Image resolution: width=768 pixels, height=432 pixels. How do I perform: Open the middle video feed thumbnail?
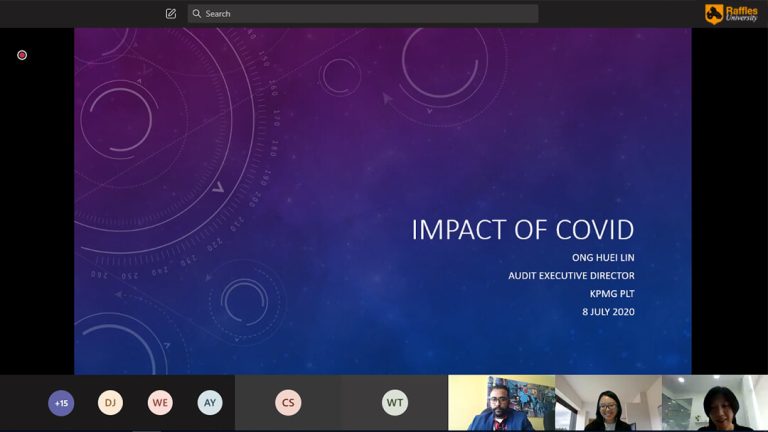click(x=607, y=404)
